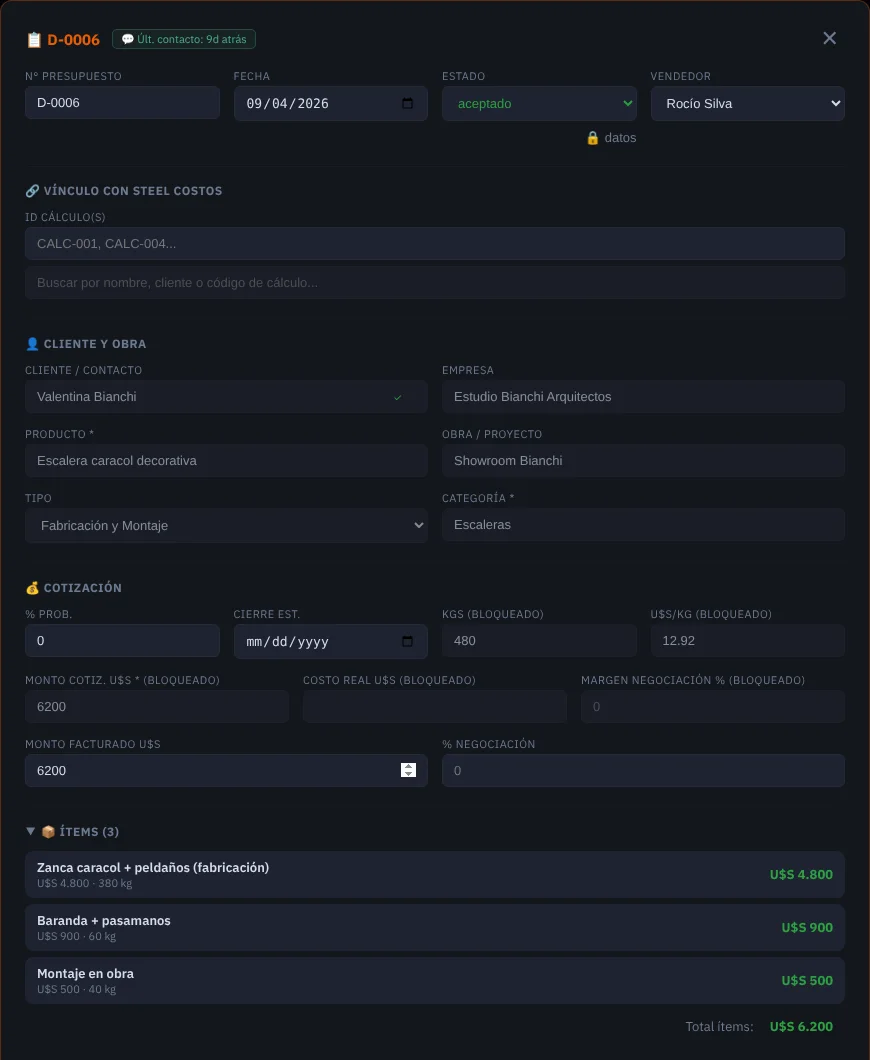Screen dimensions: 870x1060
Task: Click the Nº Presupuesto input field
Action: pos(122,103)
